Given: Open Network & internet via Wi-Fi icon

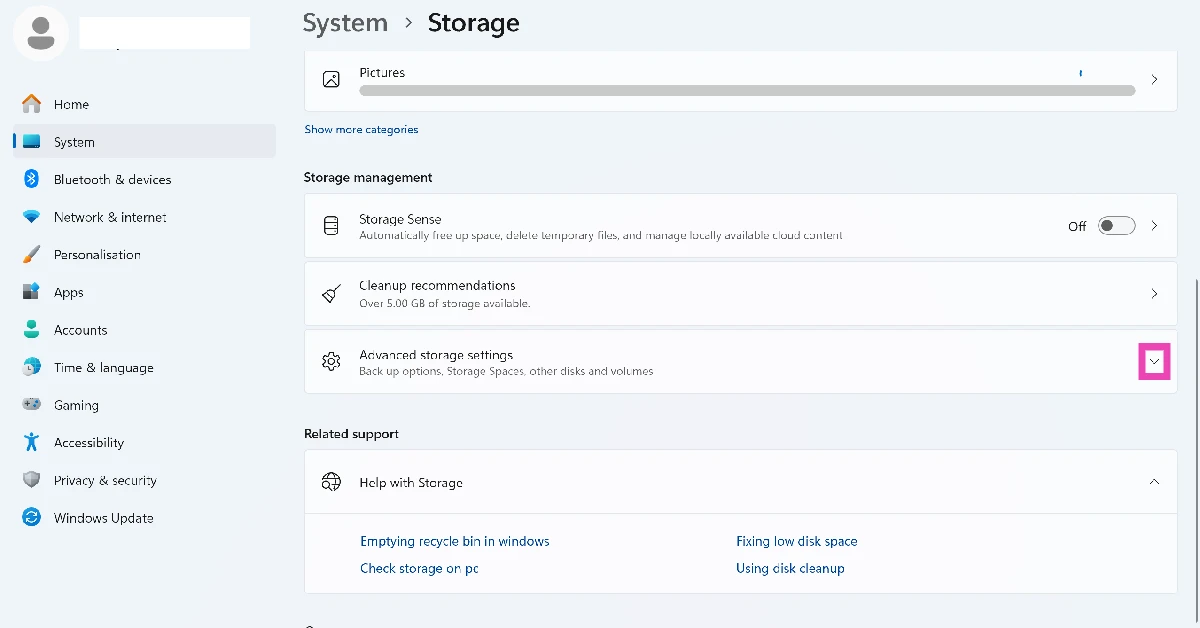Looking at the screenshot, I should point(31,217).
